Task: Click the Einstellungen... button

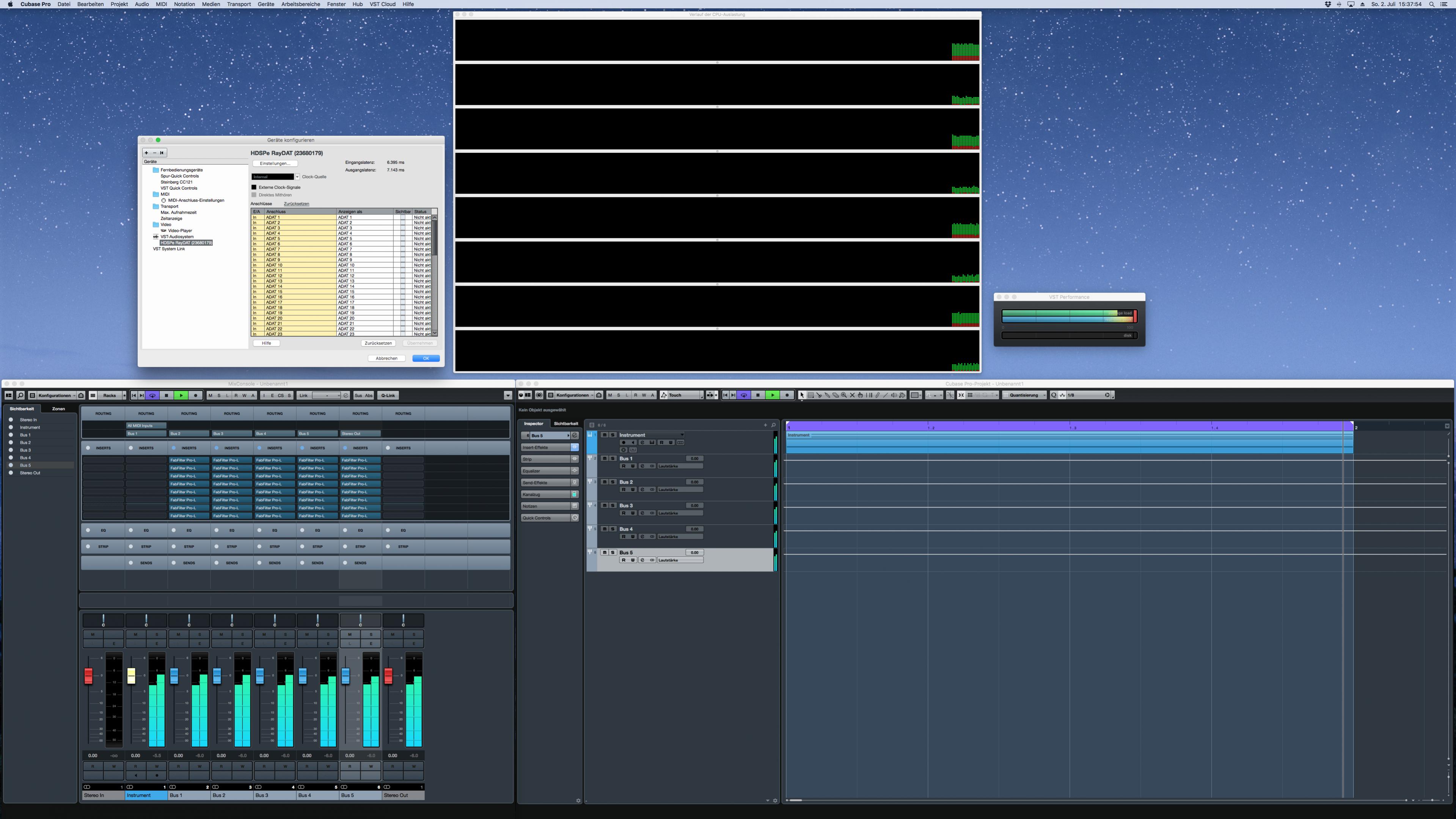Action: 275,163
